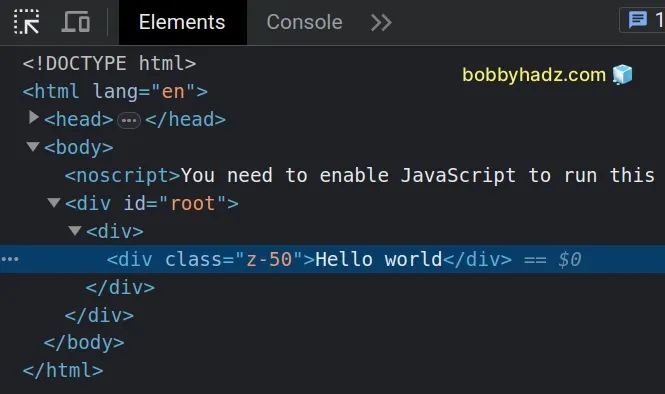Switch to the Console tab
Screen dimensions: 665x394
(x=304, y=22)
